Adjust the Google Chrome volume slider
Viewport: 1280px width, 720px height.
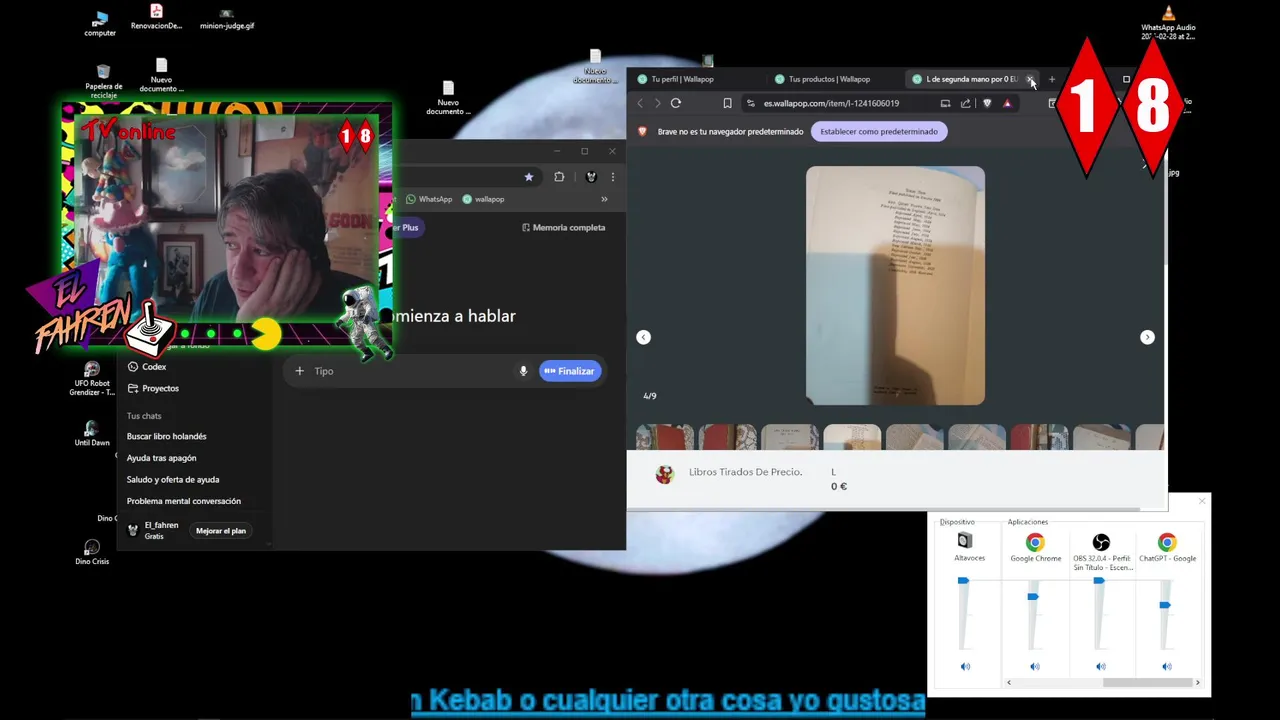pos(1033,597)
